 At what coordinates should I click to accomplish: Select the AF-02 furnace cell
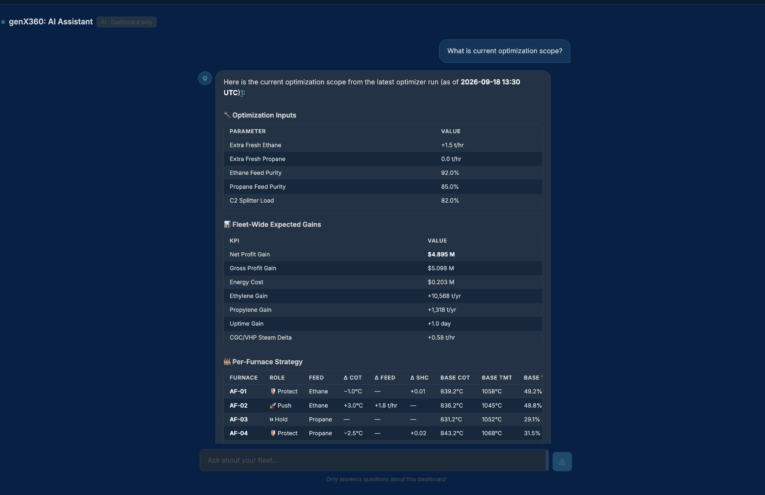pyautogui.click(x=239, y=406)
